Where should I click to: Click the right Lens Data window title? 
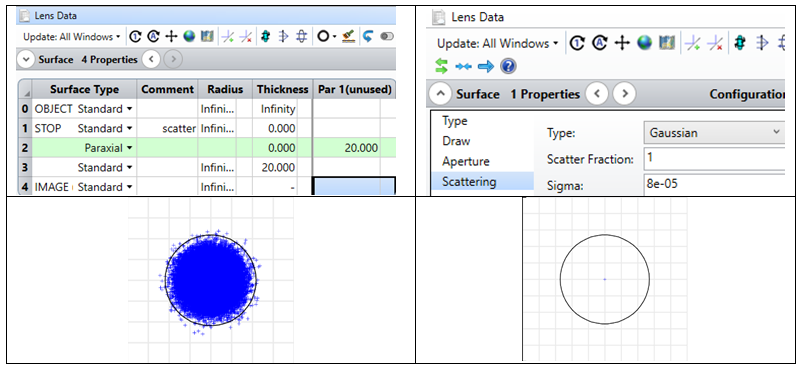tap(478, 17)
